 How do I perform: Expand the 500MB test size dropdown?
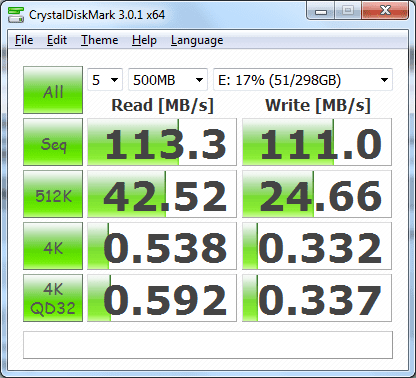(x=168, y=80)
